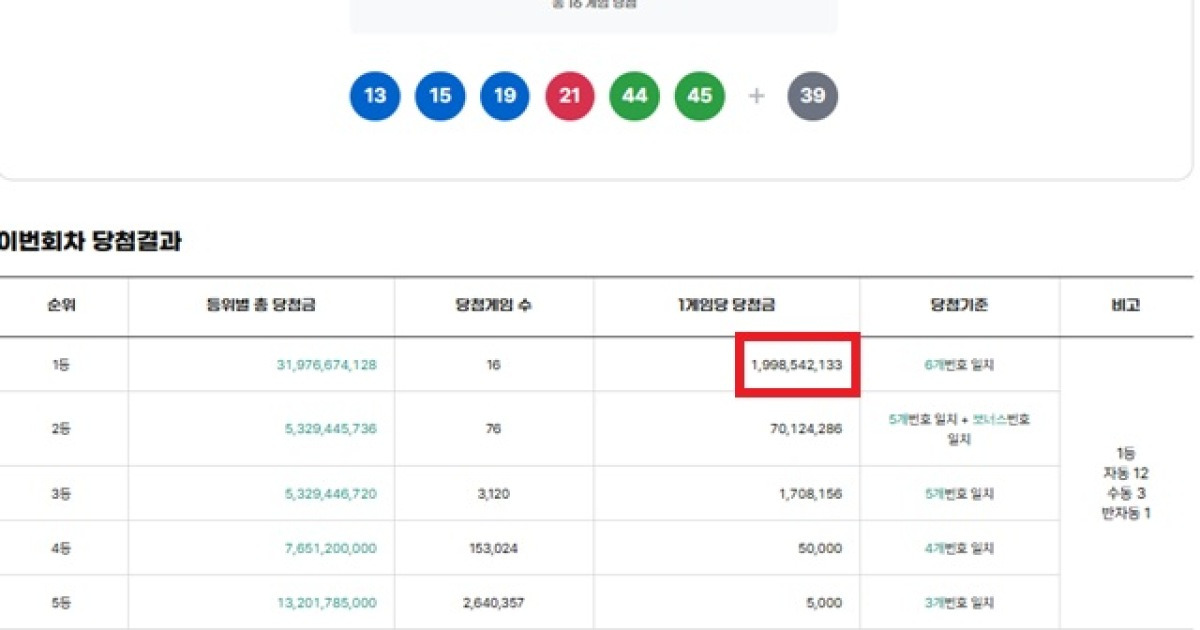
Task: Click the gray bonus ball 39
Action: pyautogui.click(x=813, y=96)
